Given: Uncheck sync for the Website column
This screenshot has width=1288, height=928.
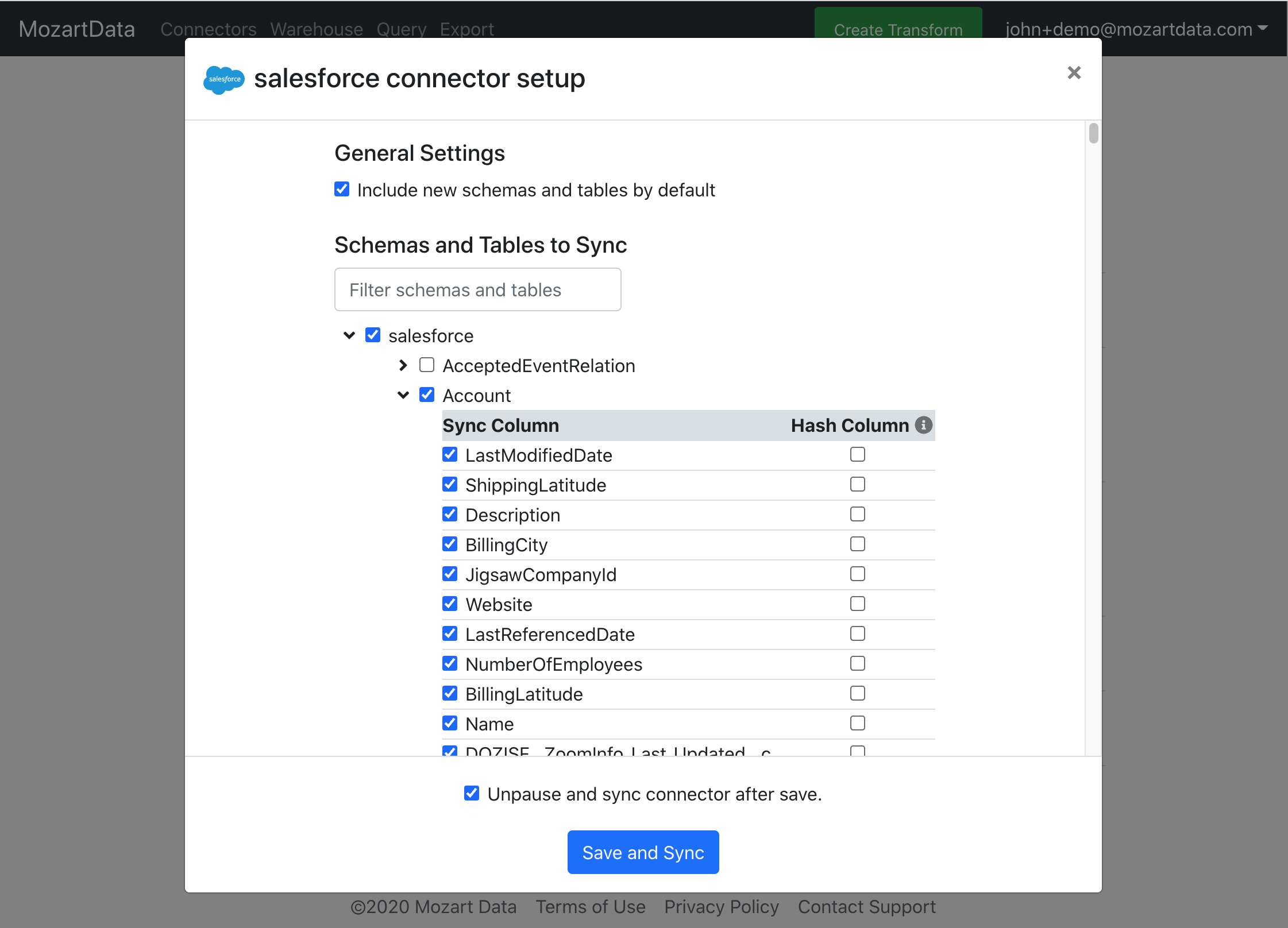Looking at the screenshot, I should pyautogui.click(x=450, y=604).
